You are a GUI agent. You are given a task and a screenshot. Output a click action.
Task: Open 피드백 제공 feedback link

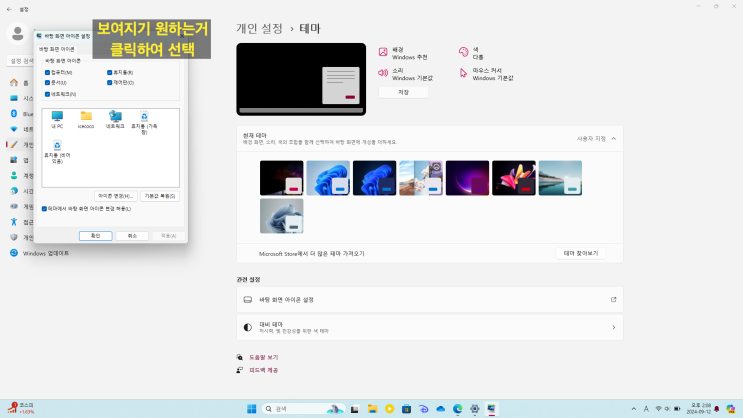click(x=263, y=370)
